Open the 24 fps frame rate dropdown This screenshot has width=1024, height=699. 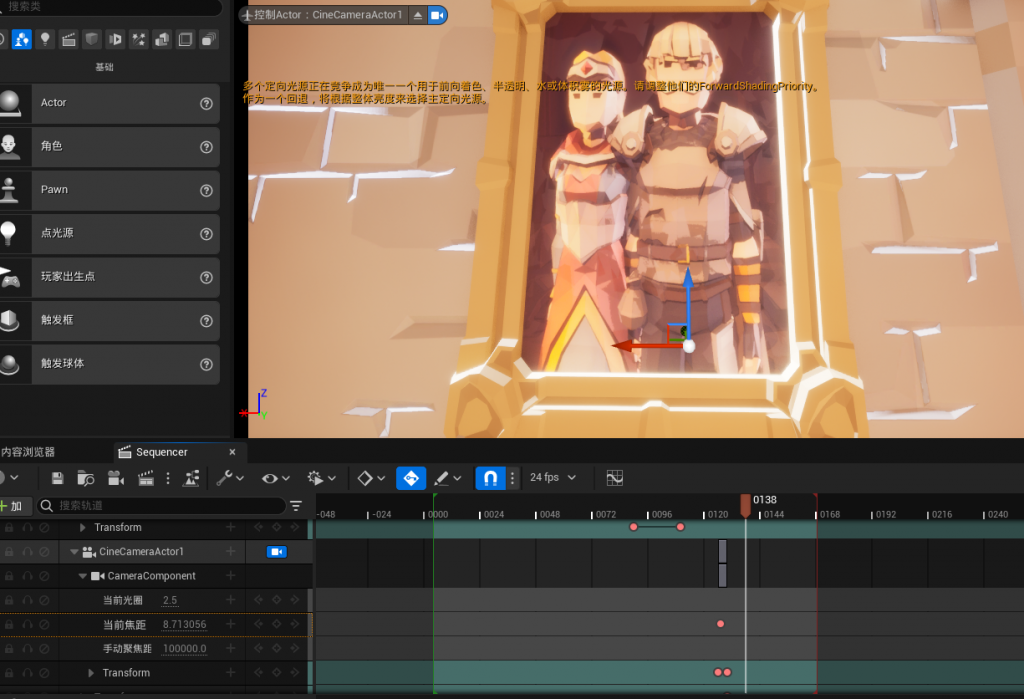[553, 478]
